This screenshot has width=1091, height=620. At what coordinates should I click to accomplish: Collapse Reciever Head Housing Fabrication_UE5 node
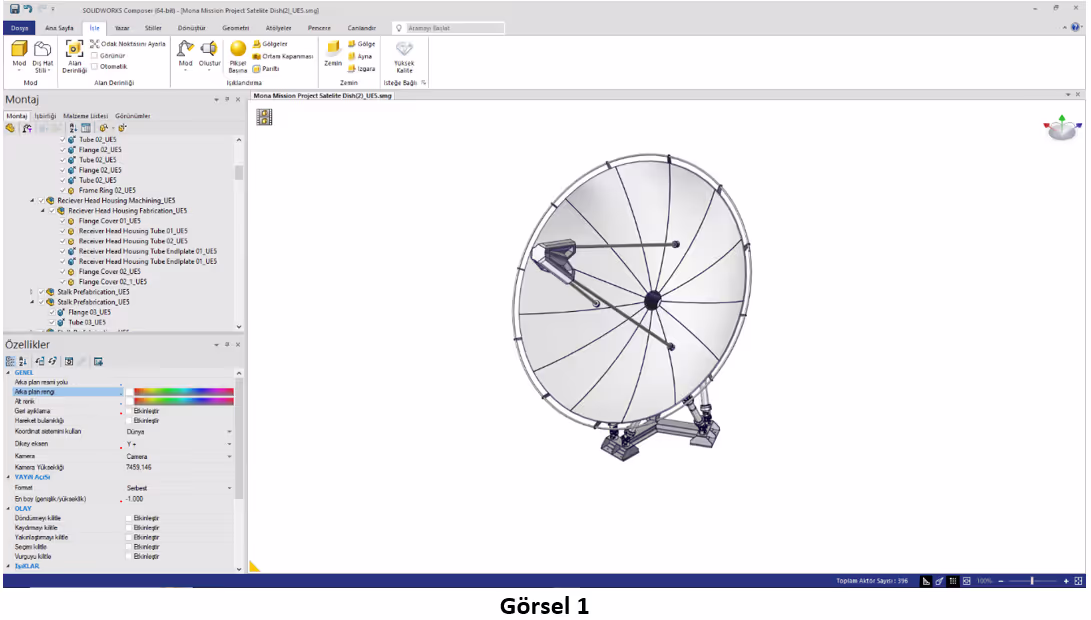tap(42, 211)
